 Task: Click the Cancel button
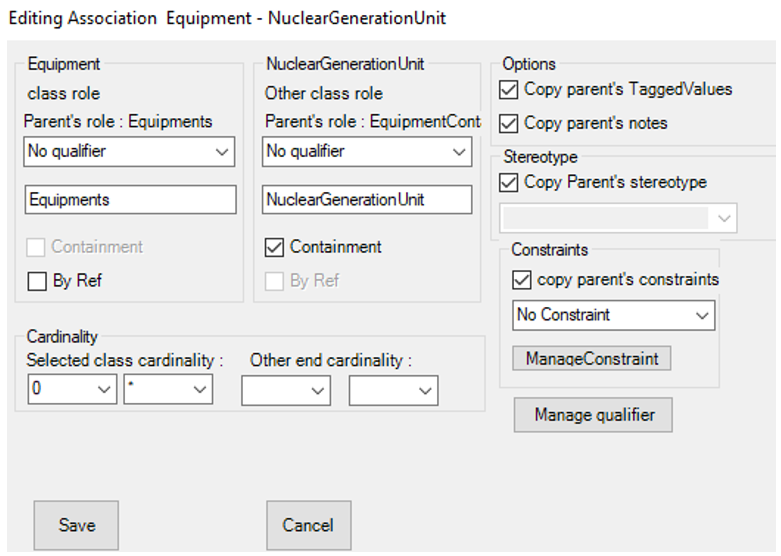click(309, 525)
